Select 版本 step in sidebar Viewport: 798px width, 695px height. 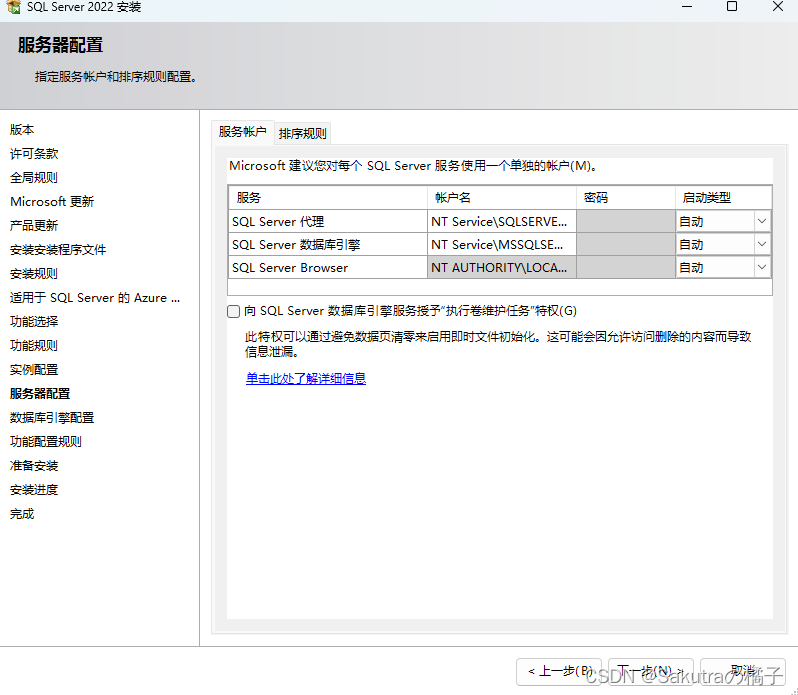click(22, 130)
